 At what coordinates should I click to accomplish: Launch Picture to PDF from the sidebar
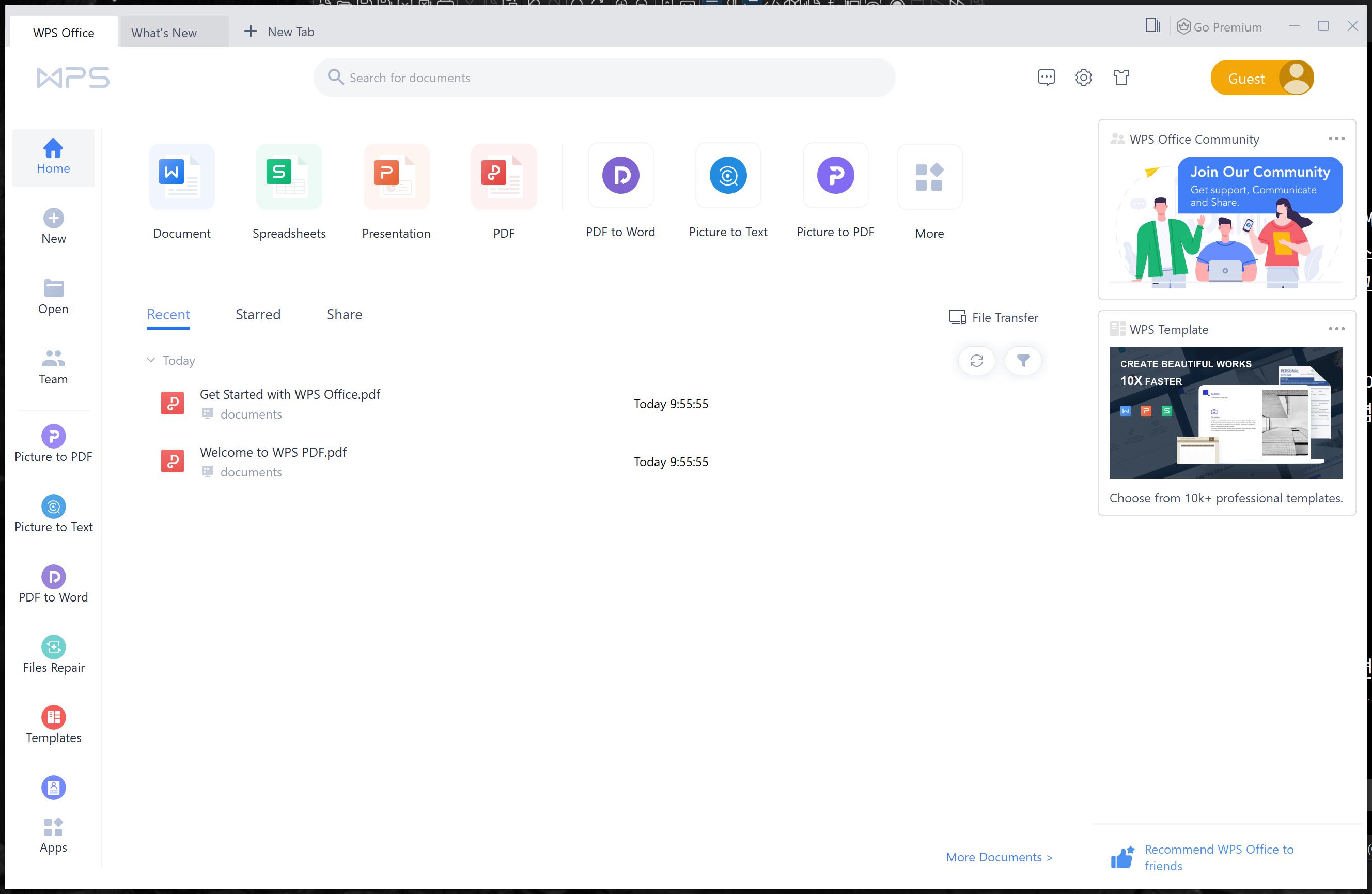coord(54,444)
